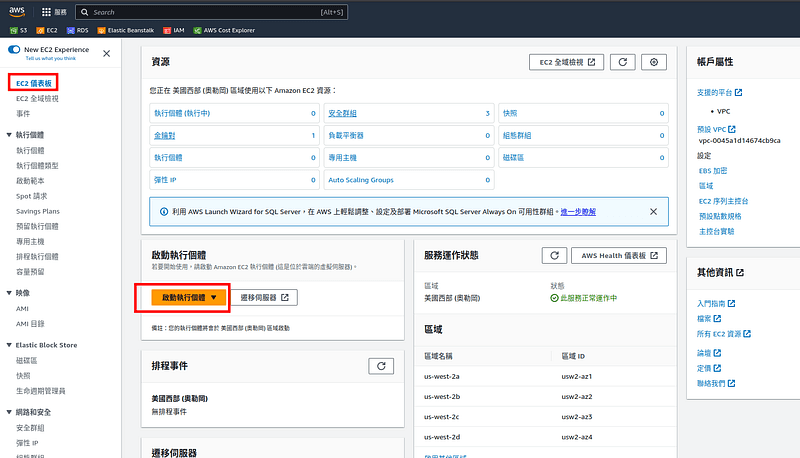
Task: Click the EC2 全域檢視 button in 資源 panel
Action: click(x=566, y=62)
